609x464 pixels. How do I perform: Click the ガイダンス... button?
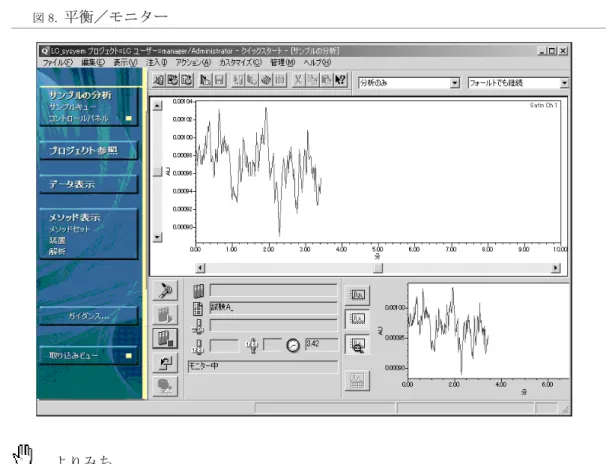pos(89,316)
